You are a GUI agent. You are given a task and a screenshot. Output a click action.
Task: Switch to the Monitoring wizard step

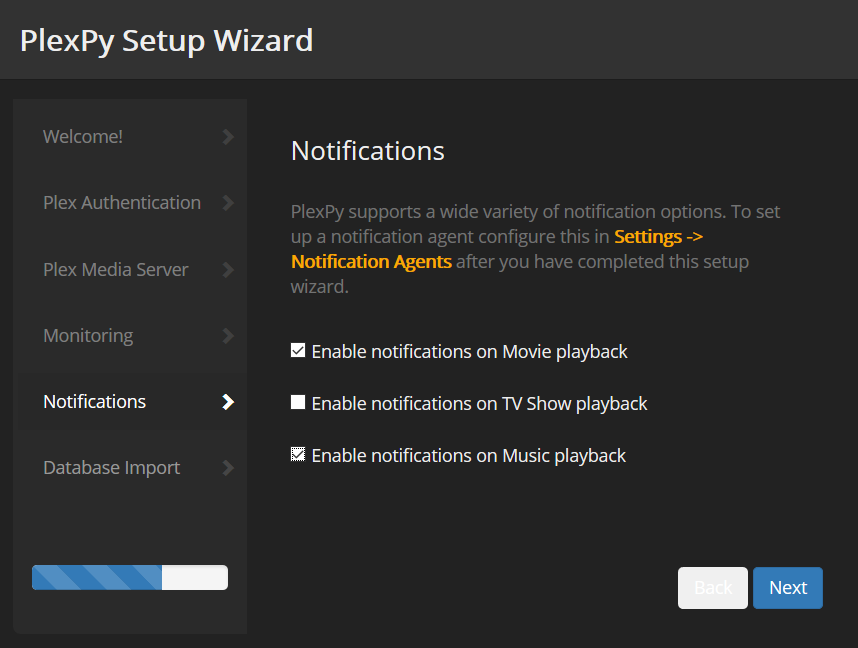coord(88,335)
